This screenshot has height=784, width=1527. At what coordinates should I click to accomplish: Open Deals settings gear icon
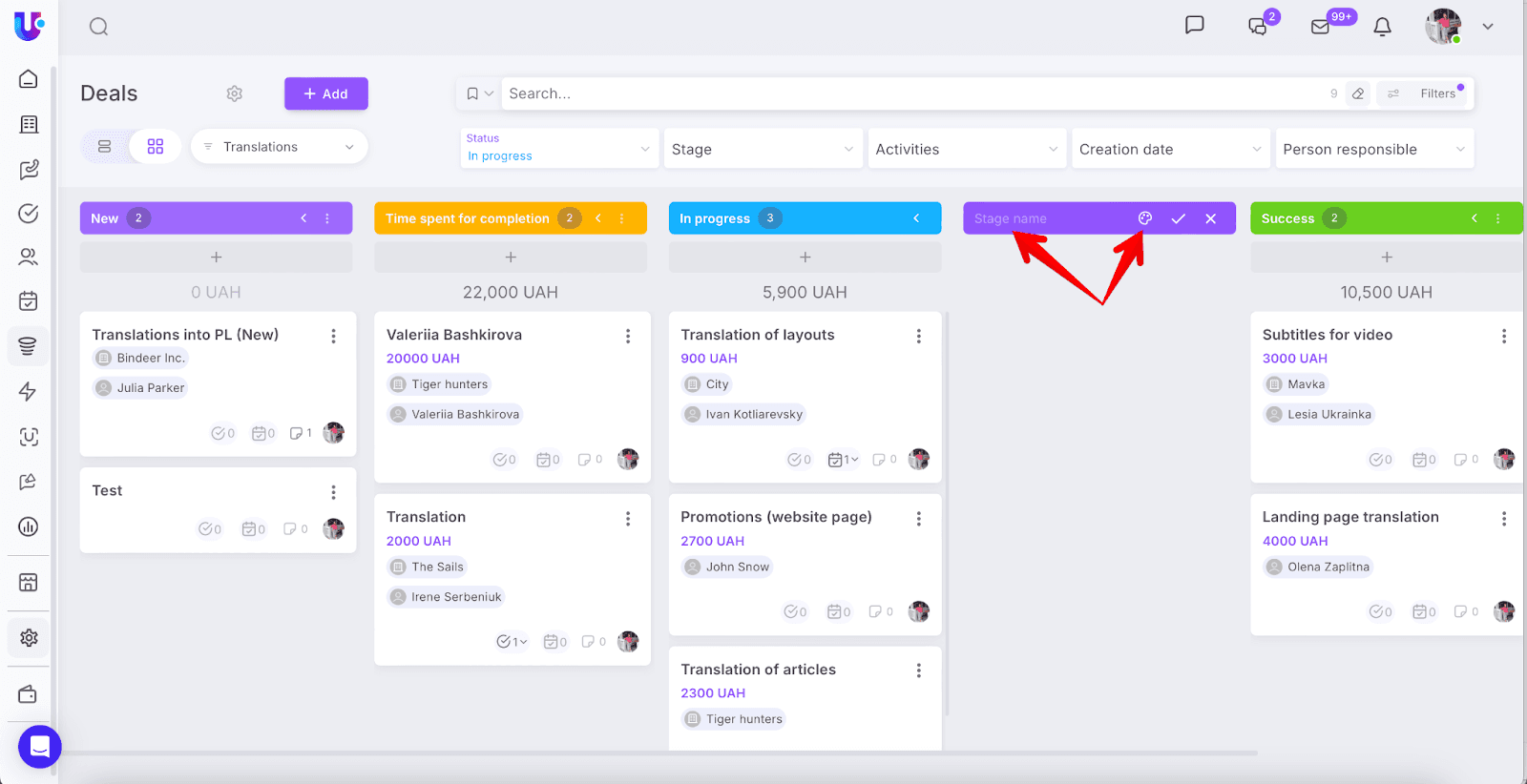coord(235,93)
